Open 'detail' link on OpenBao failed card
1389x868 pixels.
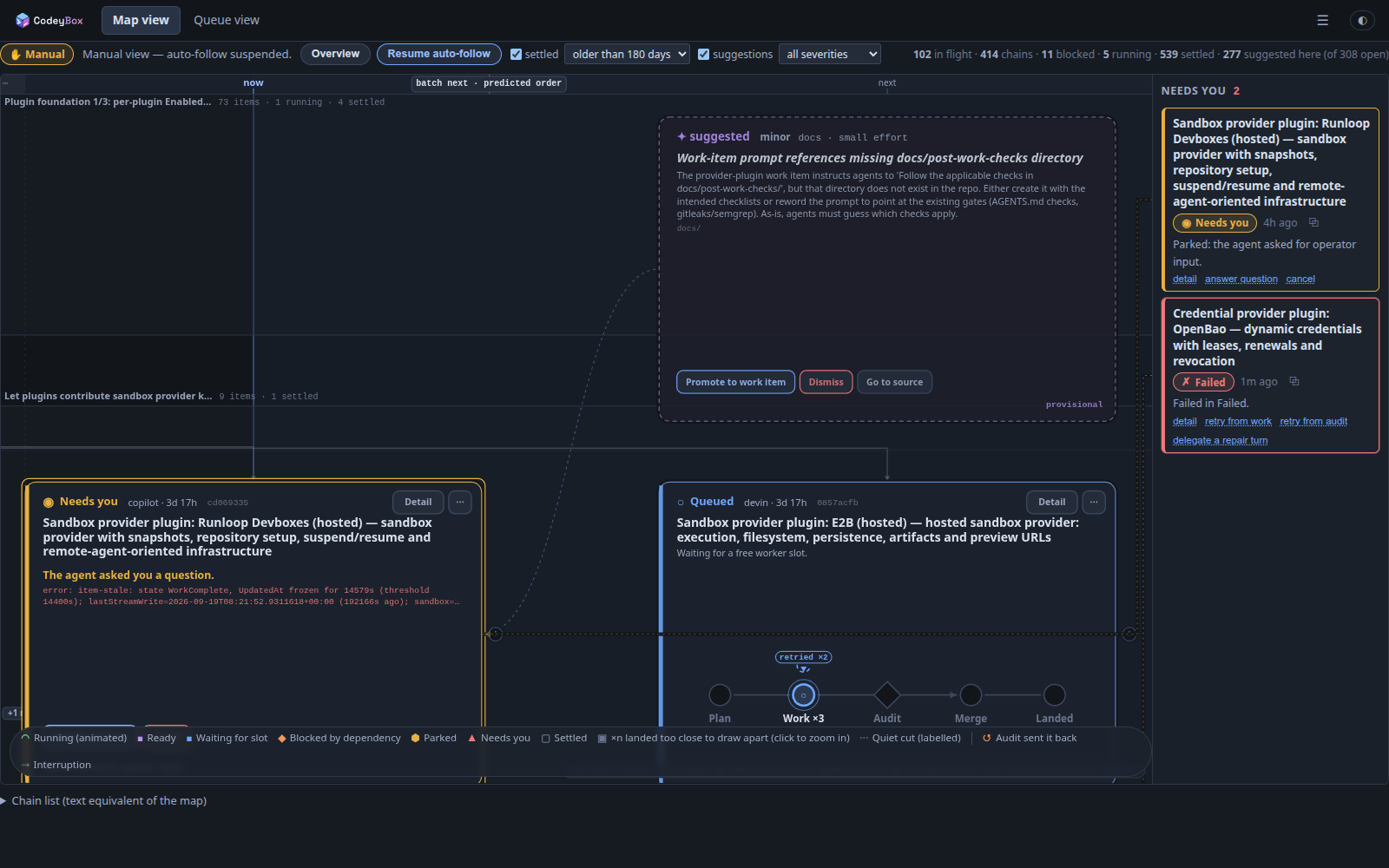click(1184, 421)
